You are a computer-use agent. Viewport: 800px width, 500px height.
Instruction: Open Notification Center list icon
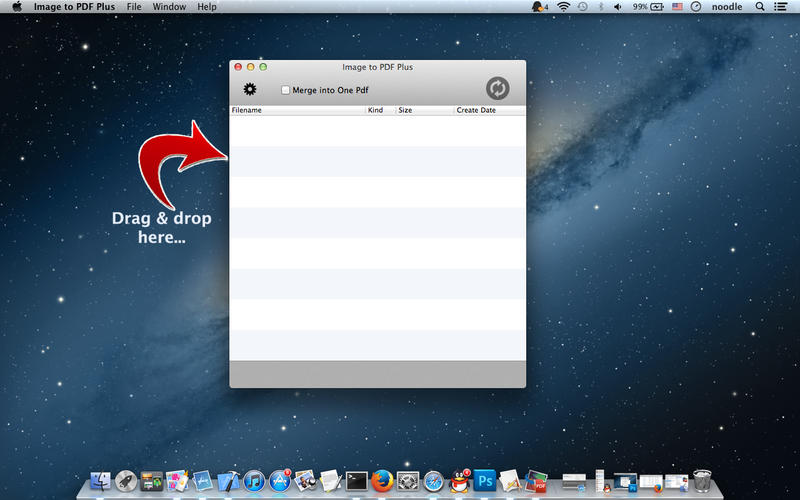coord(780,7)
